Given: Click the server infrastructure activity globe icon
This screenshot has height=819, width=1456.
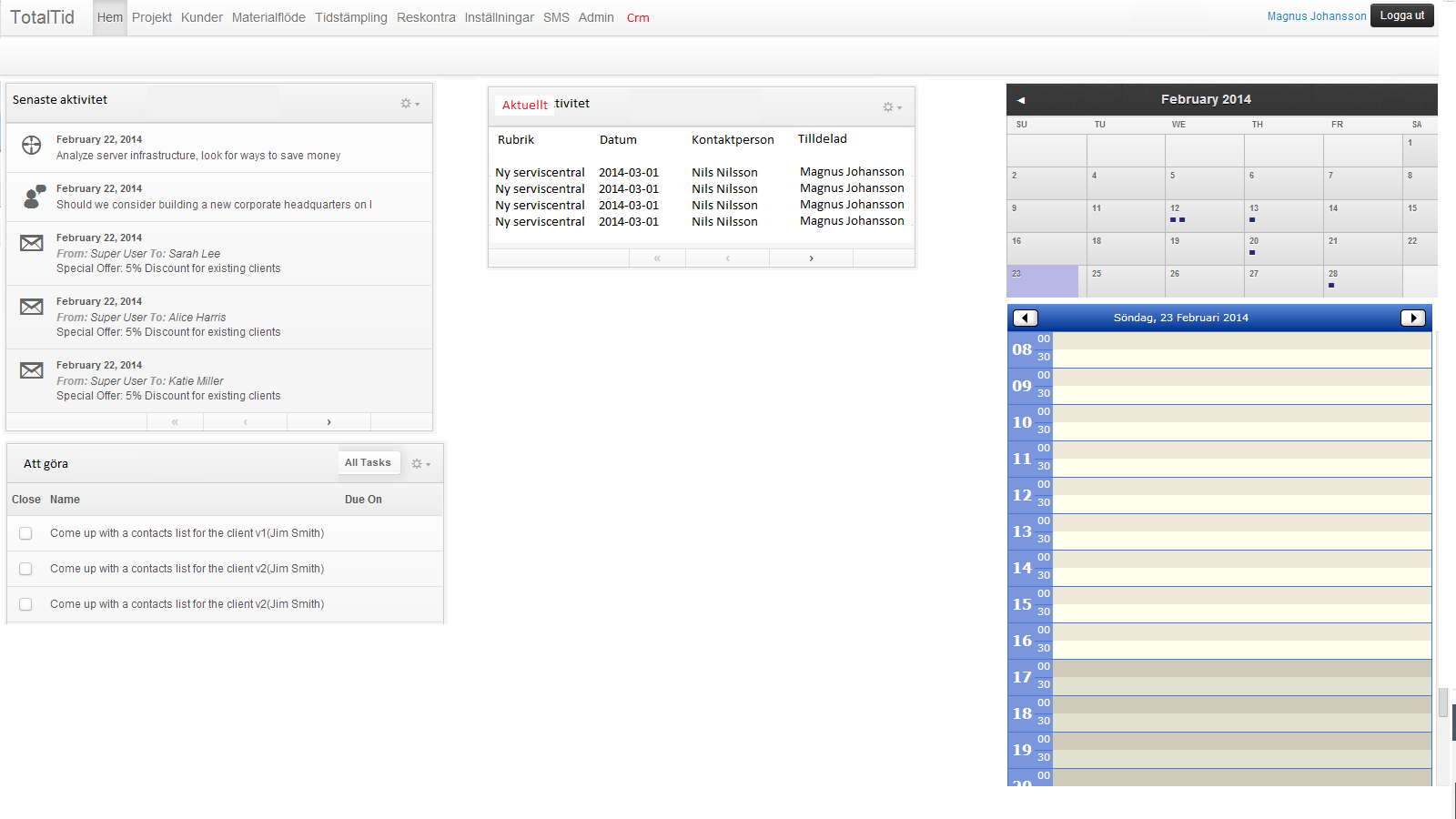Looking at the screenshot, I should click(x=32, y=146).
